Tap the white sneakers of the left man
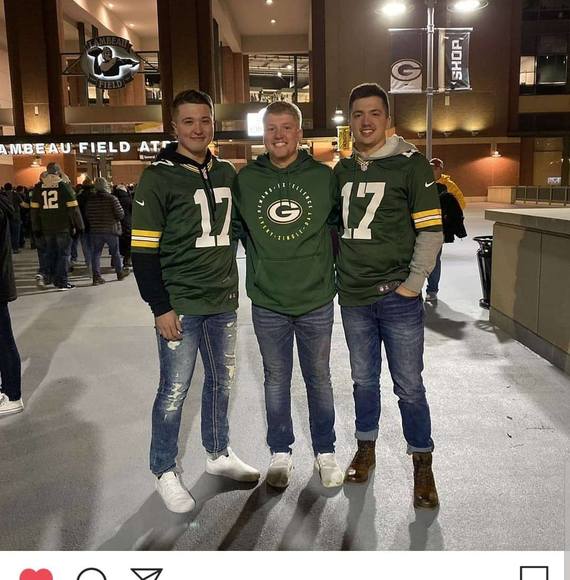Viewport: 570px width, 580px height. [207, 480]
